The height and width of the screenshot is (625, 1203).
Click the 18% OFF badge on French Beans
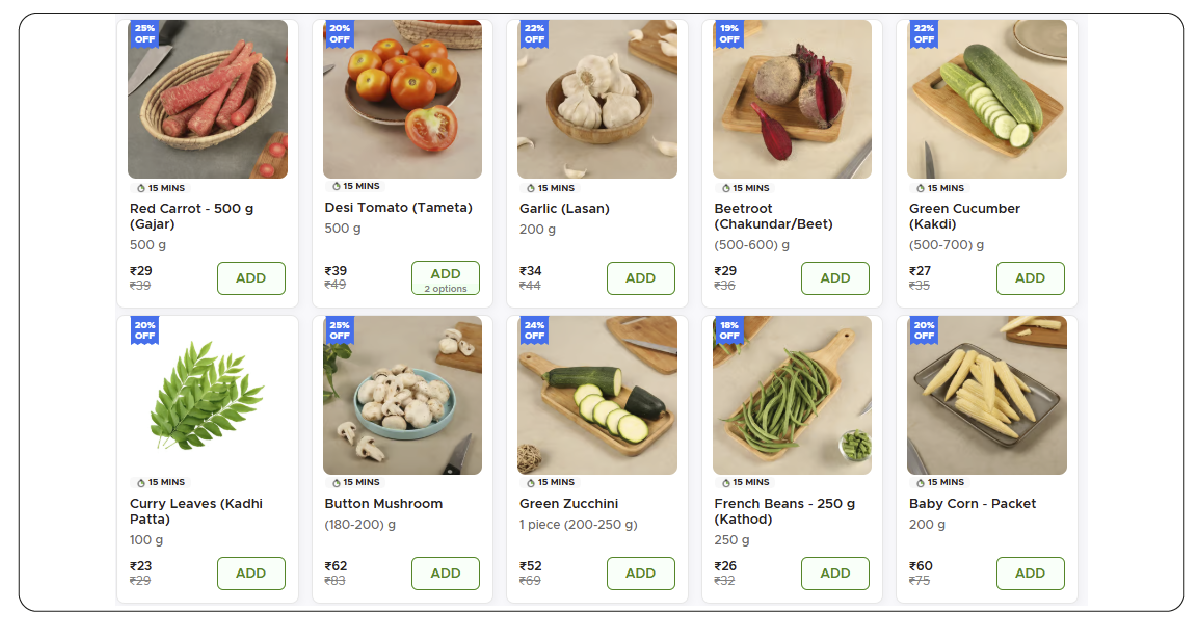pos(730,330)
